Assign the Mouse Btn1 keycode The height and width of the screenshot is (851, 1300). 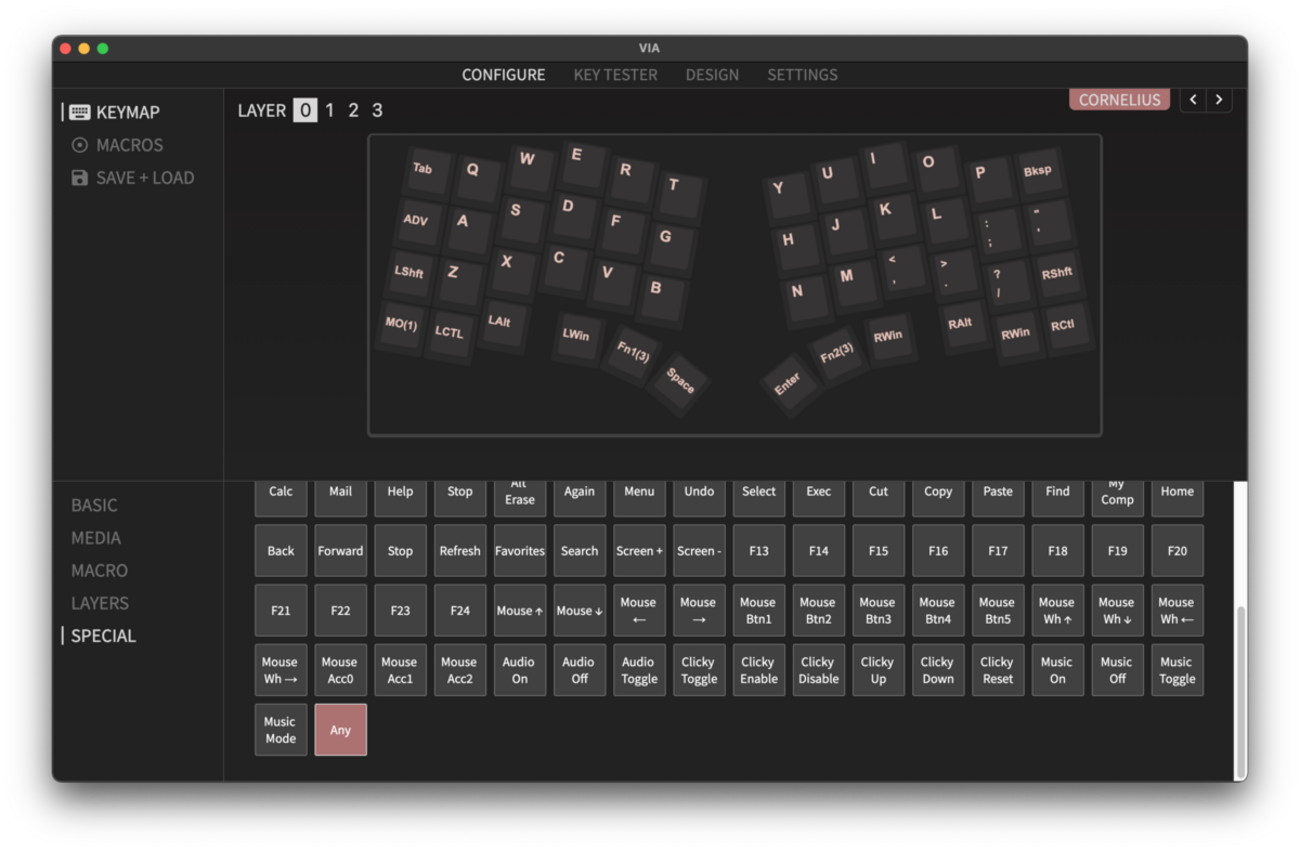(x=758, y=610)
